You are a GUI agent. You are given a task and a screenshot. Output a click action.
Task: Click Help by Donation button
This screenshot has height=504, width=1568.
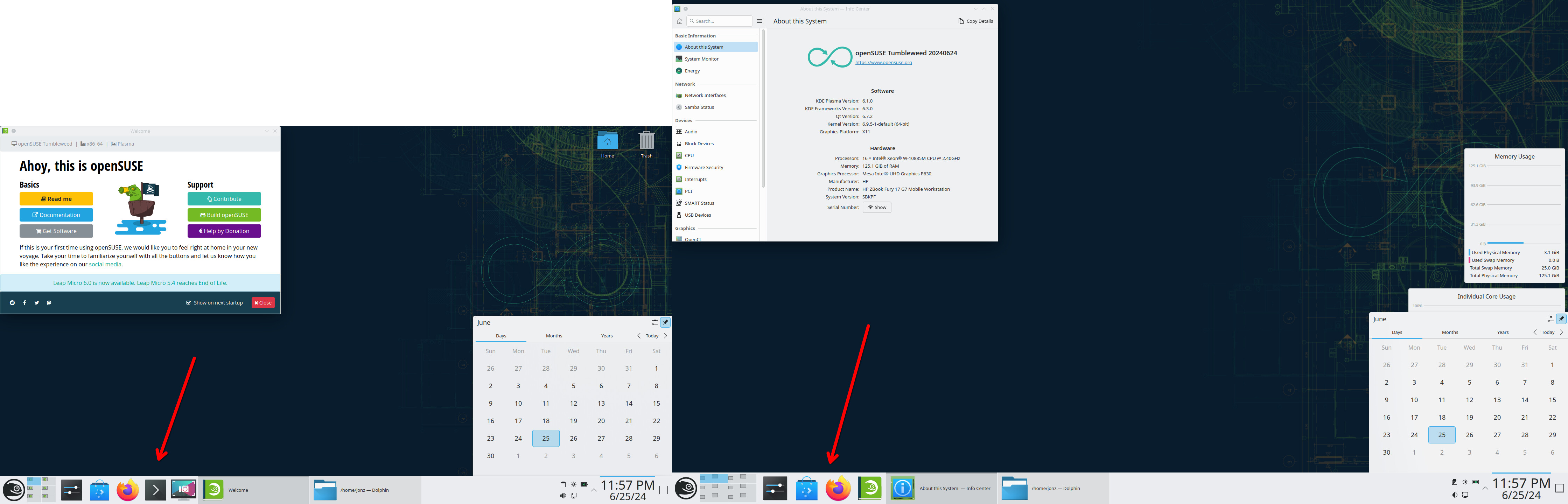224,231
